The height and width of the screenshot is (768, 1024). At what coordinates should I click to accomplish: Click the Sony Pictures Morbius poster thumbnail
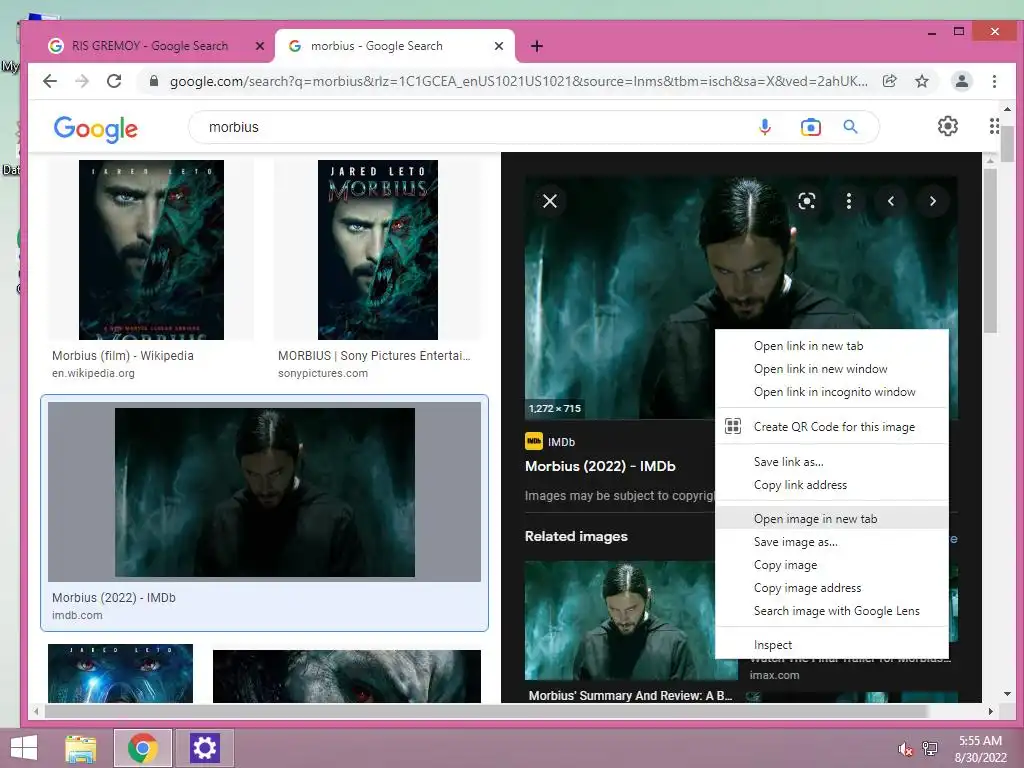[x=377, y=249]
